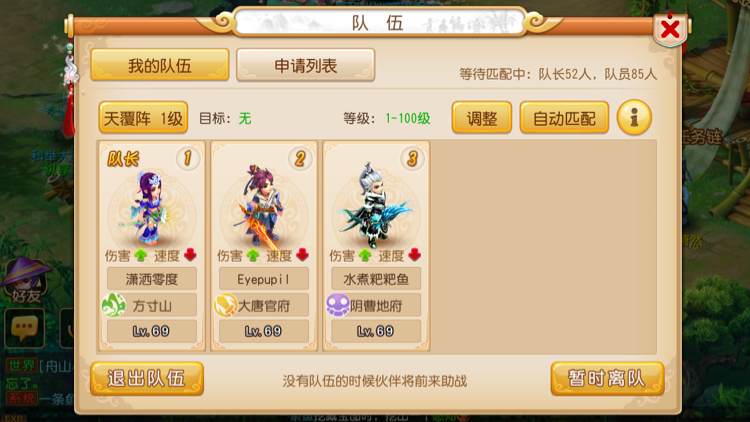Open the round info icon button
Image resolution: width=750 pixels, height=422 pixels.
(x=634, y=117)
